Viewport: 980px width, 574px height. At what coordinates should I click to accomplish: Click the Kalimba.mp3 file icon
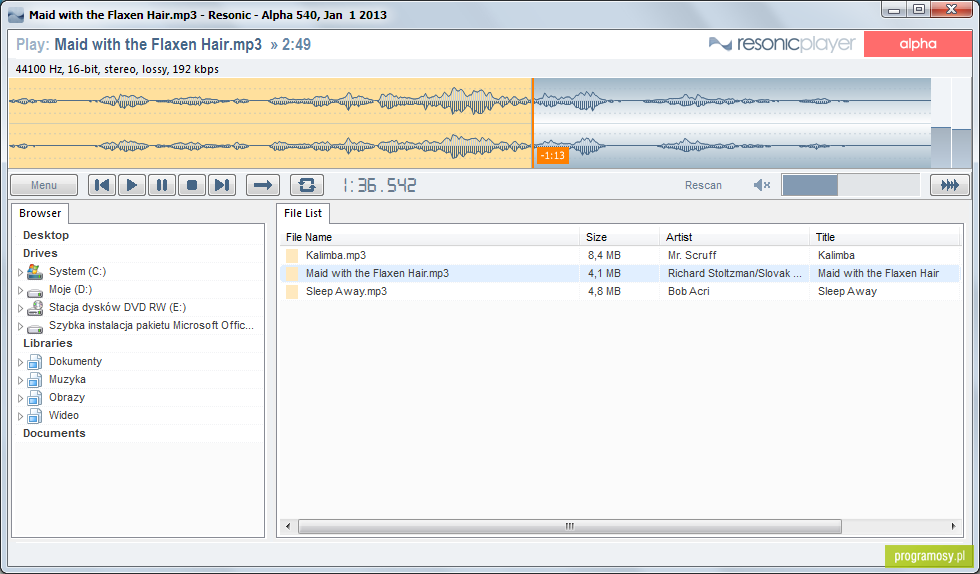click(292, 255)
